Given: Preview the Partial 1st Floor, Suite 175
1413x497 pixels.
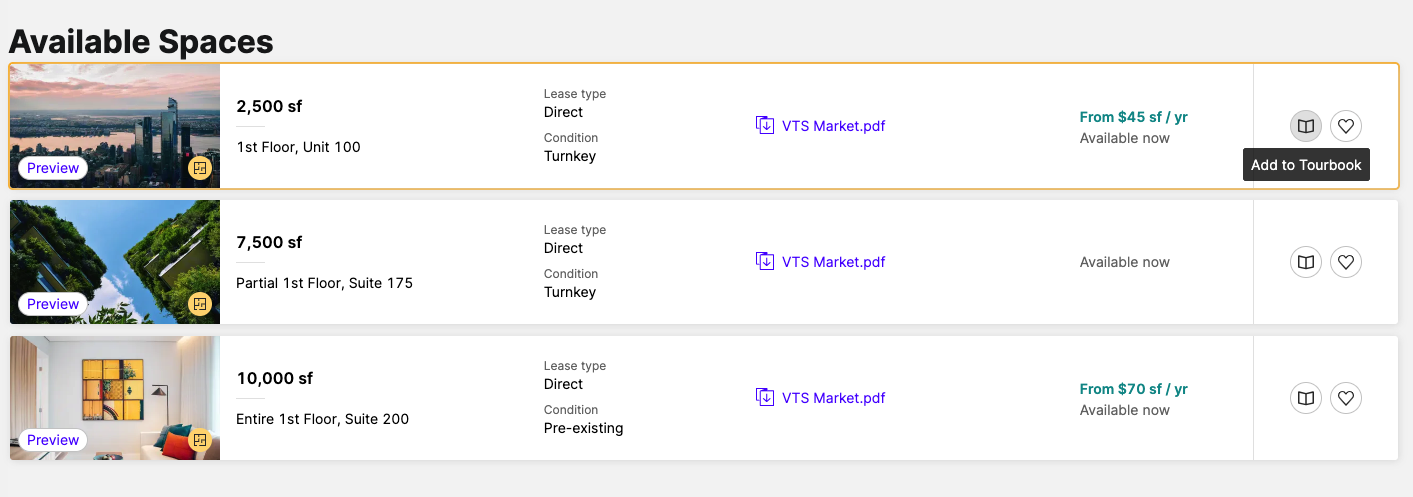Looking at the screenshot, I should 53,304.
